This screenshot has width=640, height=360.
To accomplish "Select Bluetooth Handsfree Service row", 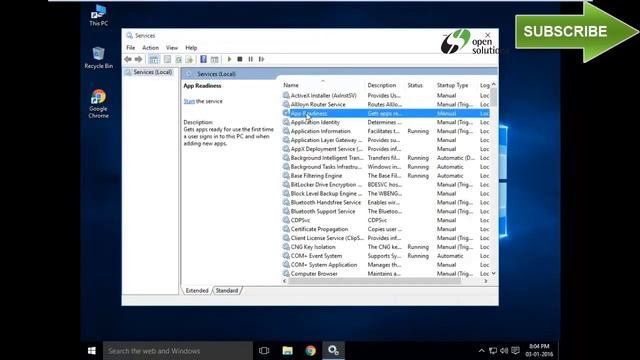I will 385,202.
